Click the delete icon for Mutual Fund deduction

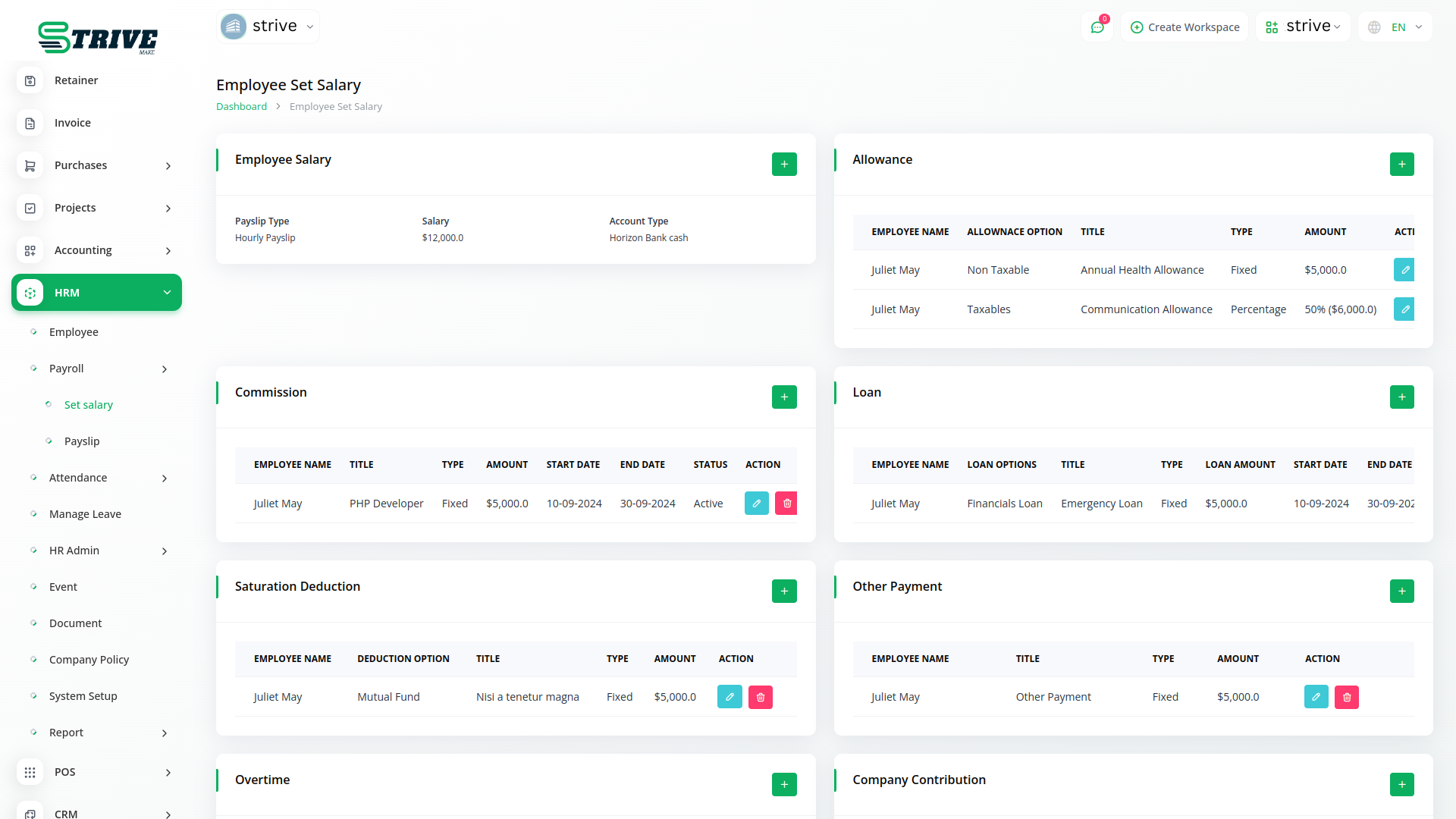(x=760, y=696)
